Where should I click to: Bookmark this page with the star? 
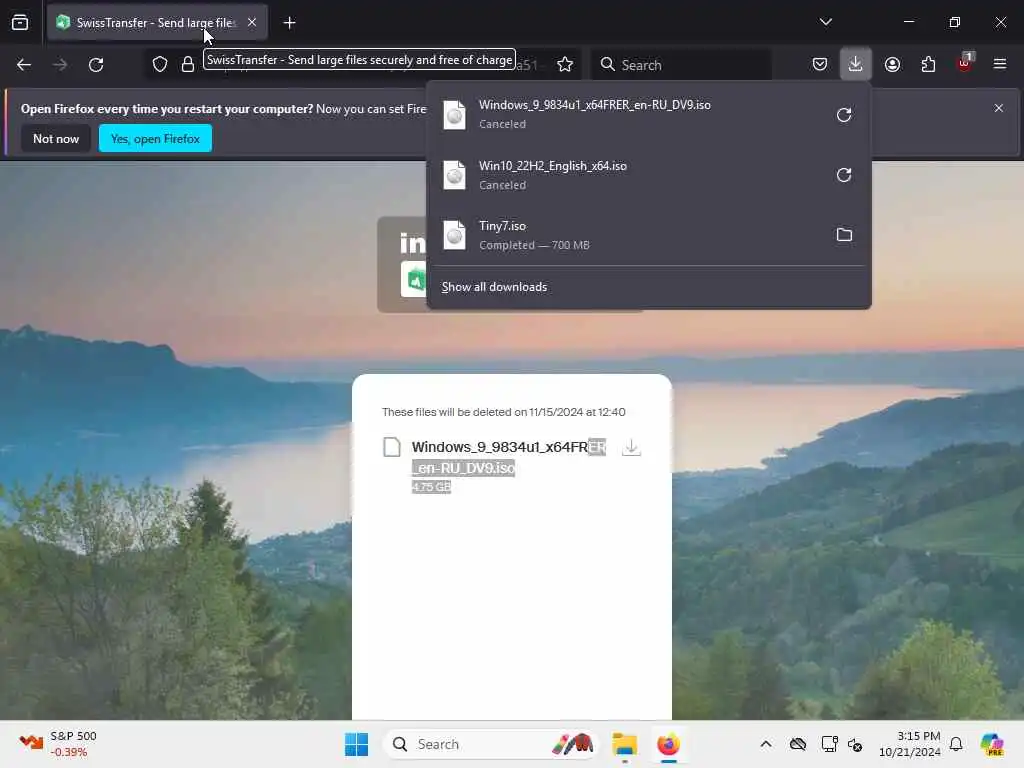click(565, 65)
